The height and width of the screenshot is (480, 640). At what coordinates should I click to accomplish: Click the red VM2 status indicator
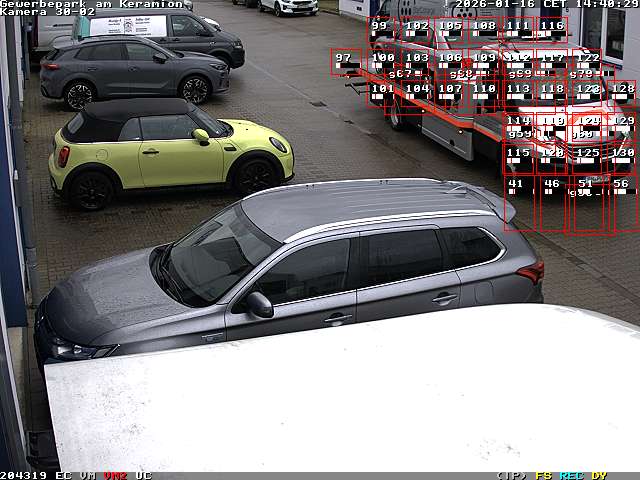coord(115,475)
